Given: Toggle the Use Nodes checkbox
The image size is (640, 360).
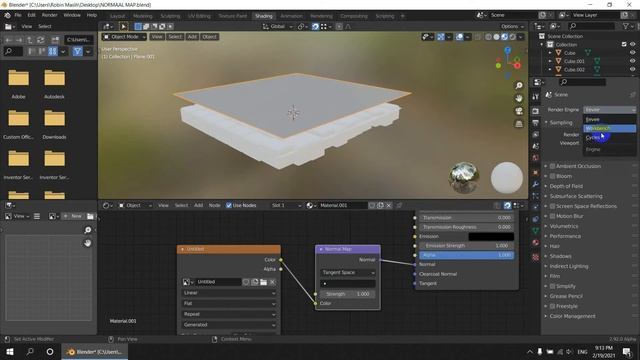Looking at the screenshot, I should coord(229,205).
